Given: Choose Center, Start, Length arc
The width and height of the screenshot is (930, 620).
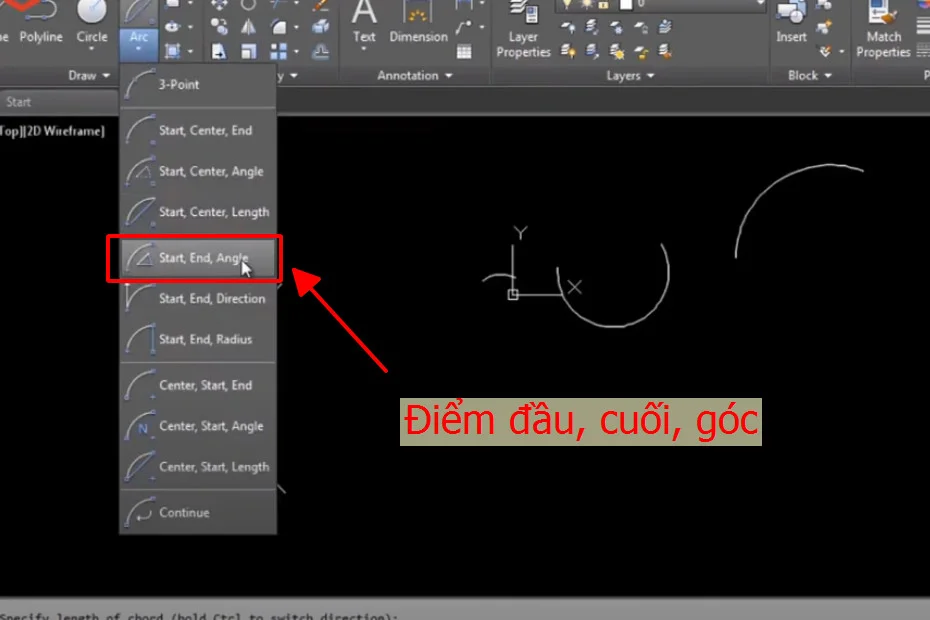Looking at the screenshot, I should click(198, 467).
